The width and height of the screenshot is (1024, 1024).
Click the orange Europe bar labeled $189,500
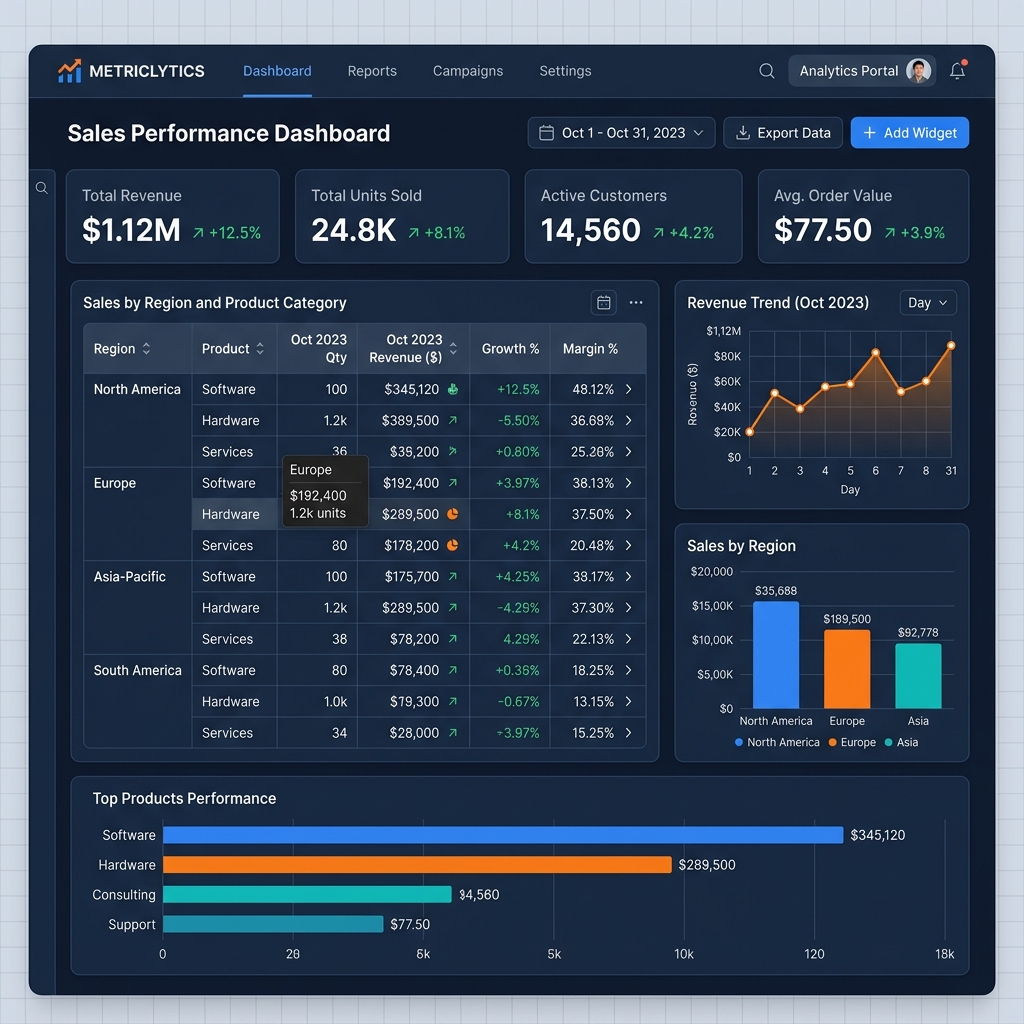(847, 669)
